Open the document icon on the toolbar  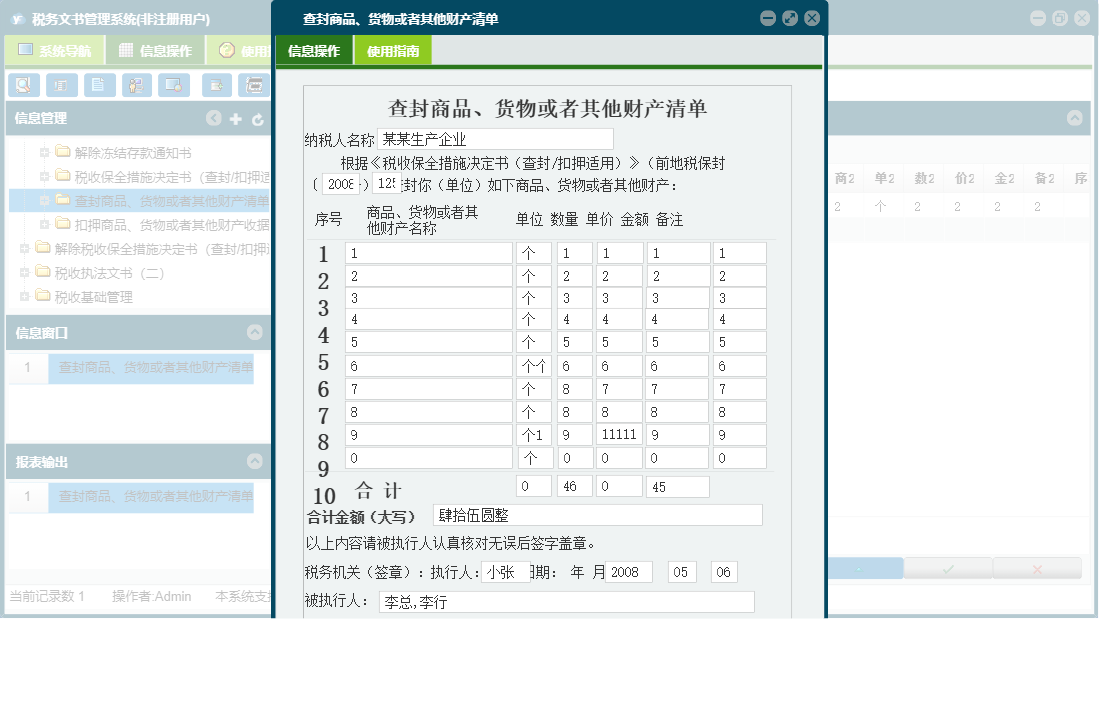click(99, 85)
